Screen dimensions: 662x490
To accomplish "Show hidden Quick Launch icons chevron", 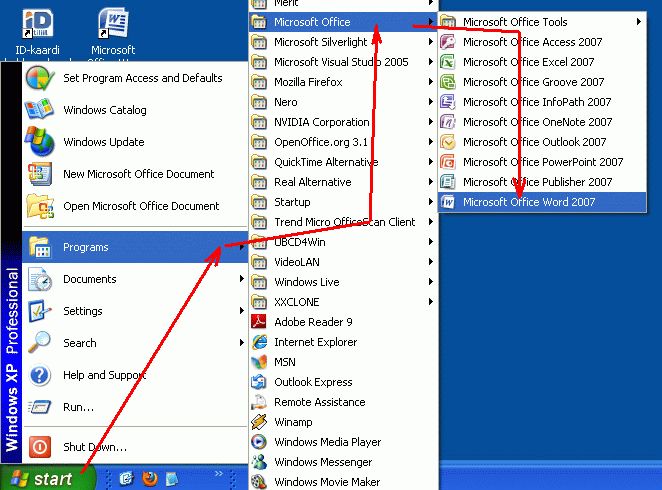I will tap(218, 473).
